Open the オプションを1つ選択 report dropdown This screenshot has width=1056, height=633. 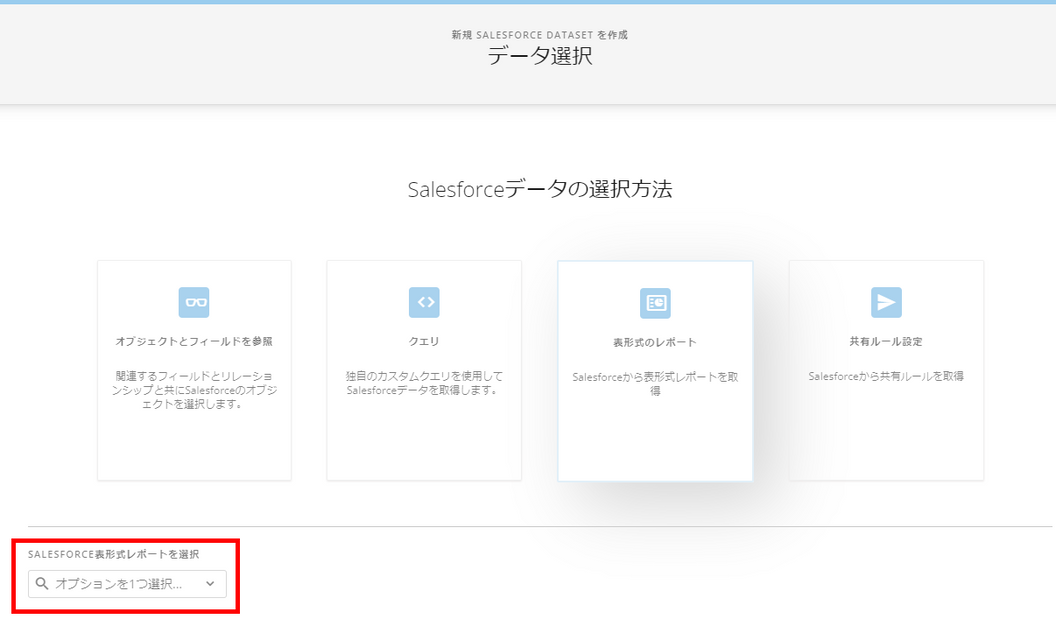127,584
